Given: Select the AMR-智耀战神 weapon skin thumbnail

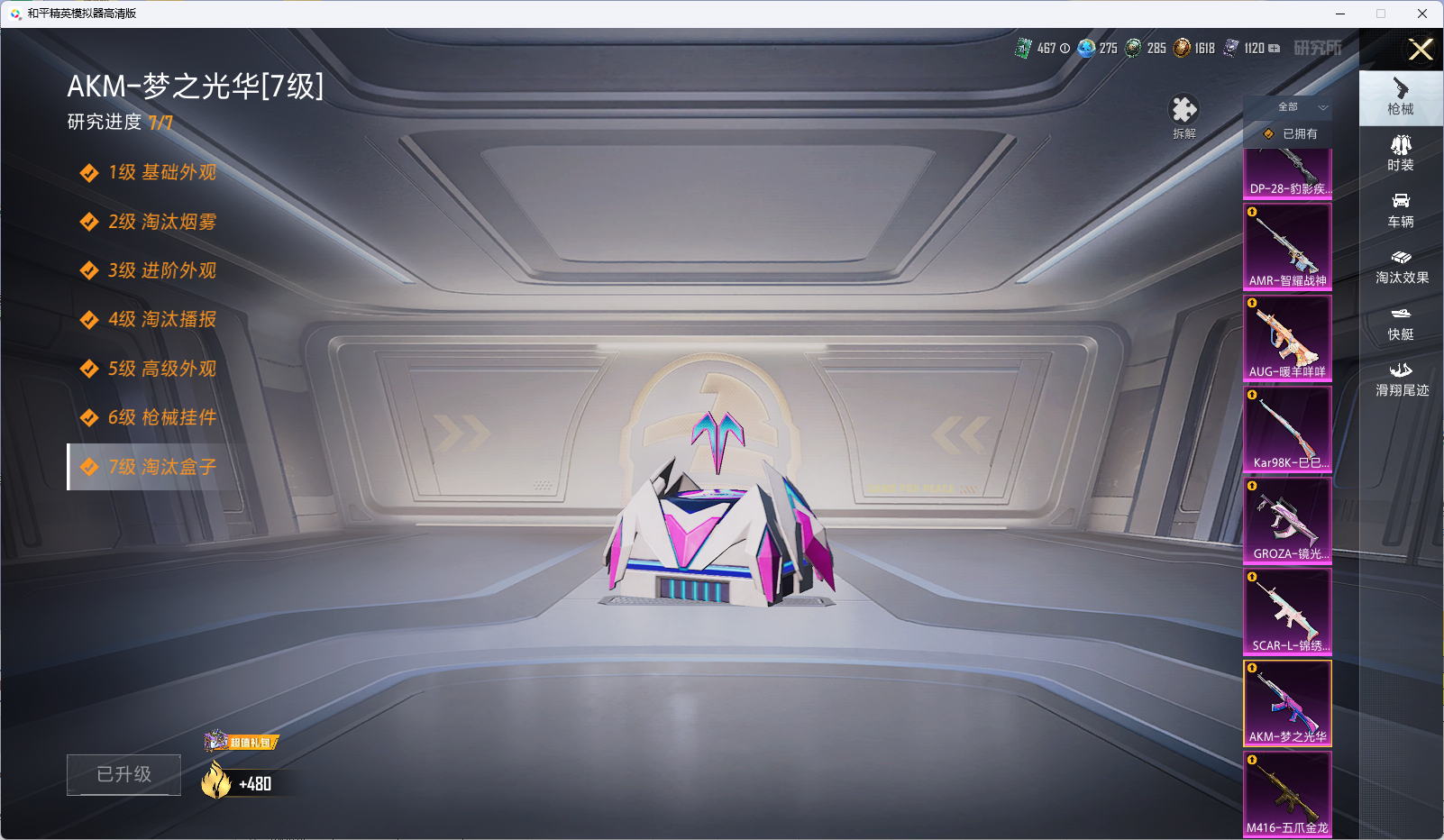Looking at the screenshot, I should pyautogui.click(x=1287, y=247).
